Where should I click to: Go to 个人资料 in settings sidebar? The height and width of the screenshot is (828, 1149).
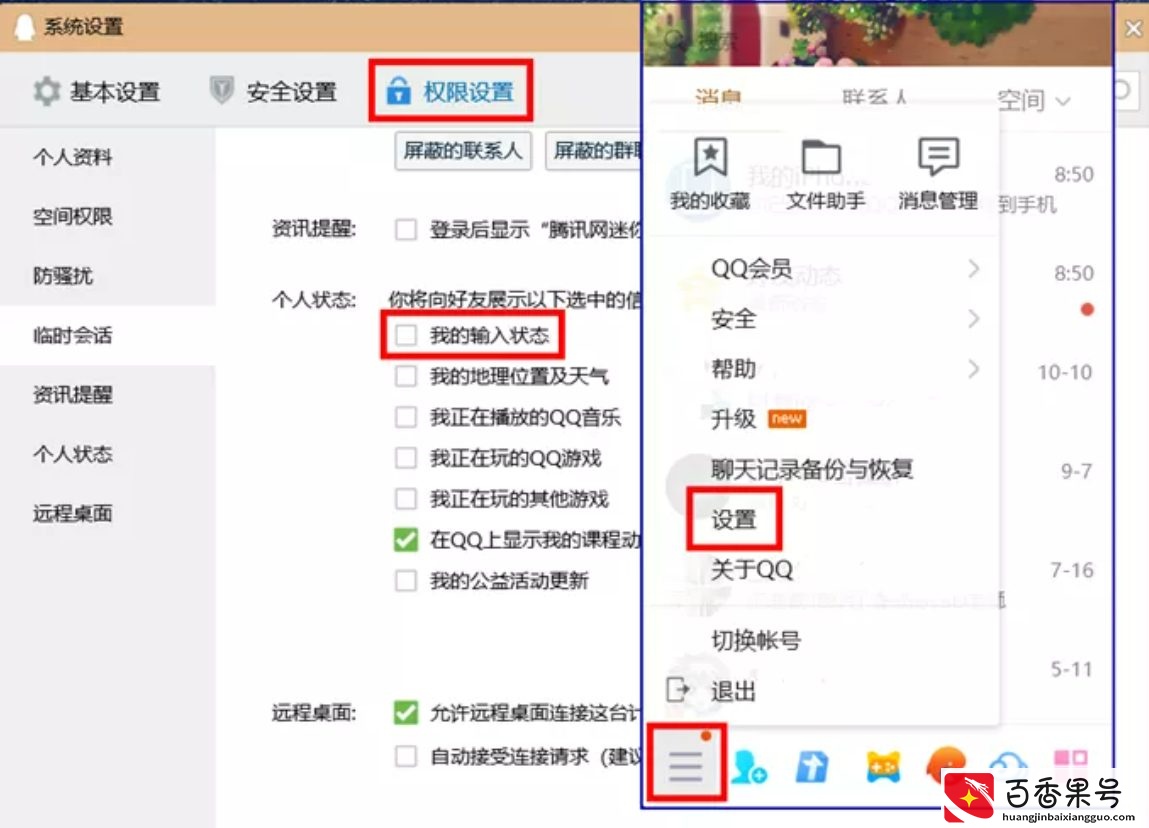click(73, 157)
